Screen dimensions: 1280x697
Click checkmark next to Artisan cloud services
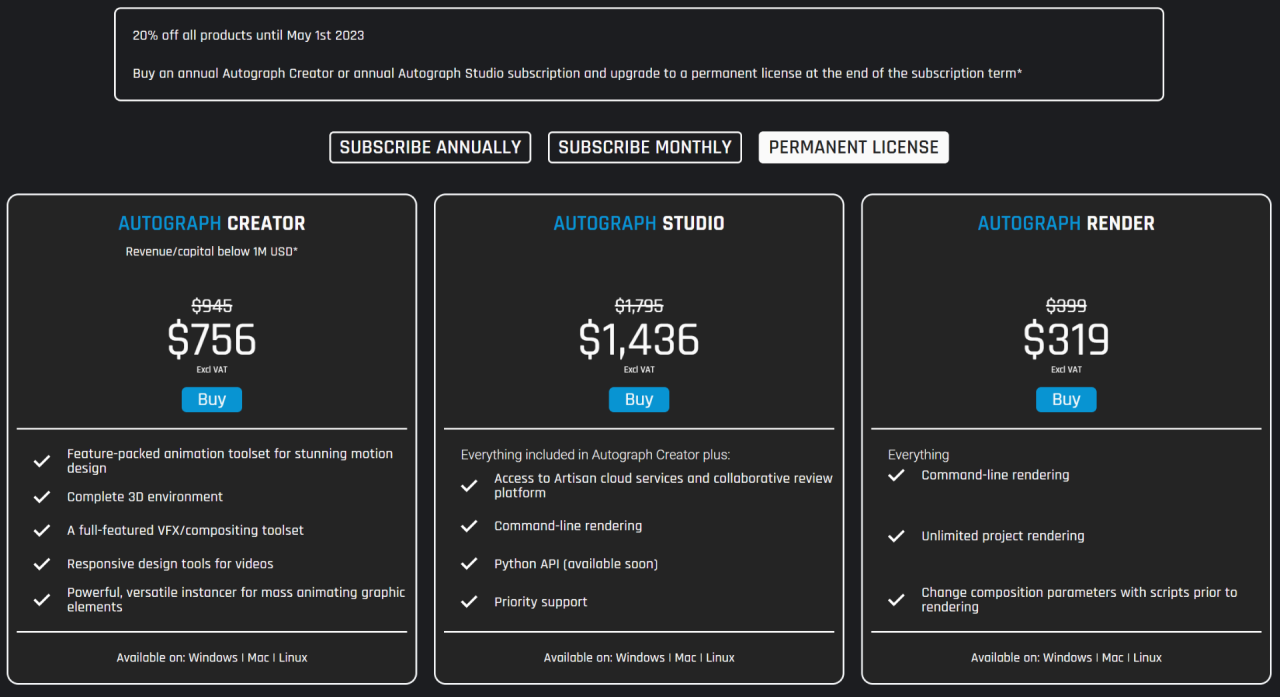[x=469, y=486]
